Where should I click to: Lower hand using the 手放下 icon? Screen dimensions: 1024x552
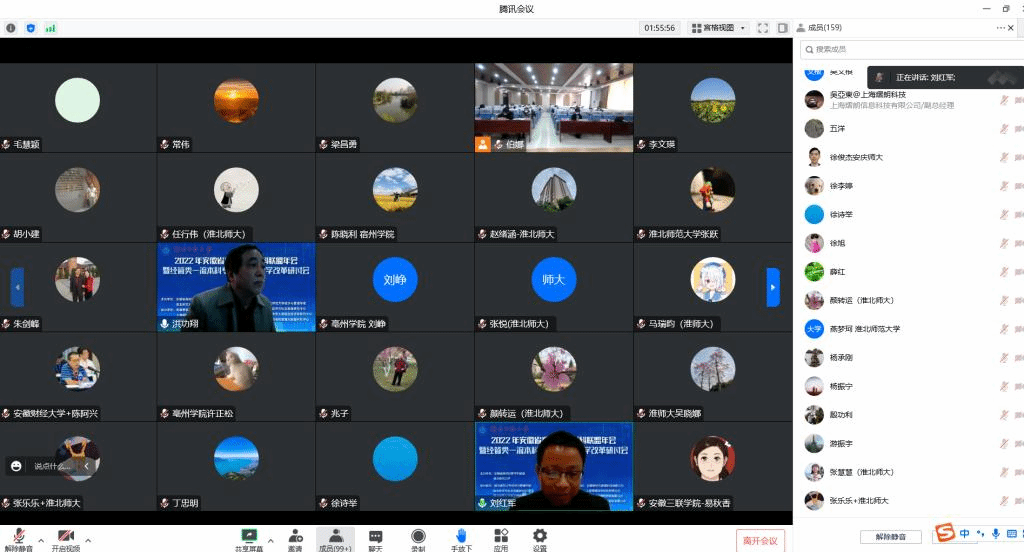point(461,538)
